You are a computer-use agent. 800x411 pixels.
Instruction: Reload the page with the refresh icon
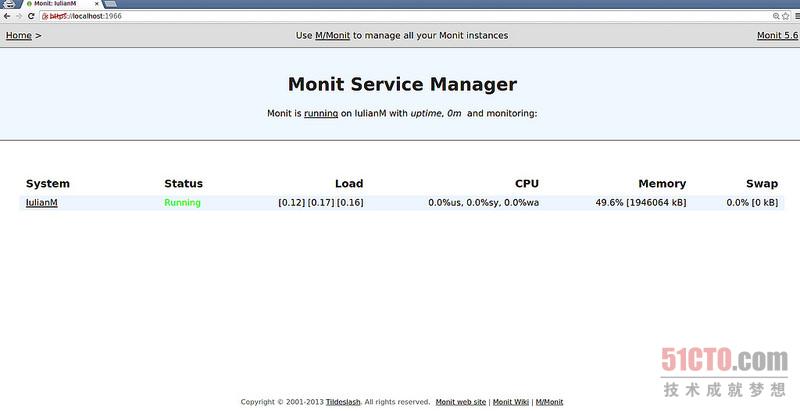click(x=31, y=16)
